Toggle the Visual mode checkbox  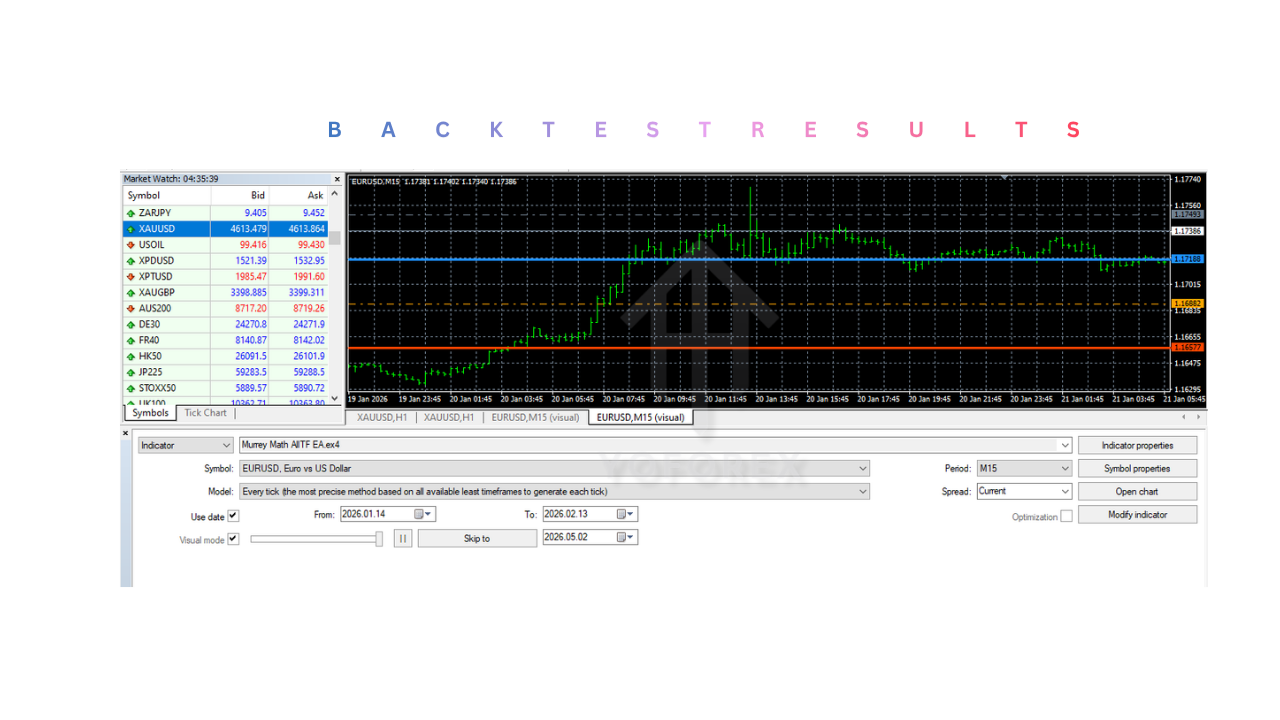coord(233,539)
